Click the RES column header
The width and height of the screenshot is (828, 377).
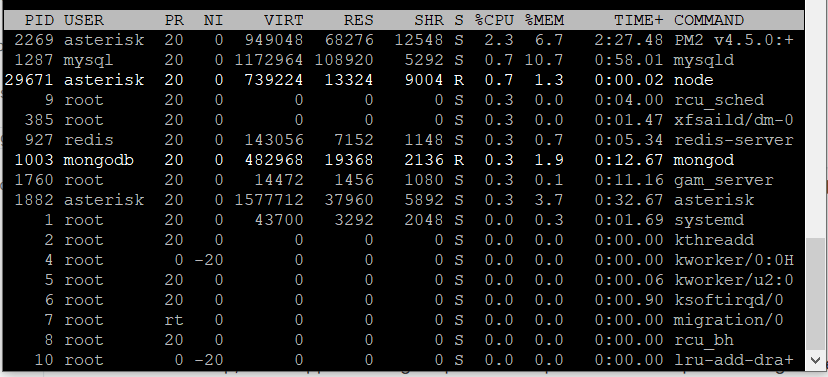pyautogui.click(x=359, y=21)
